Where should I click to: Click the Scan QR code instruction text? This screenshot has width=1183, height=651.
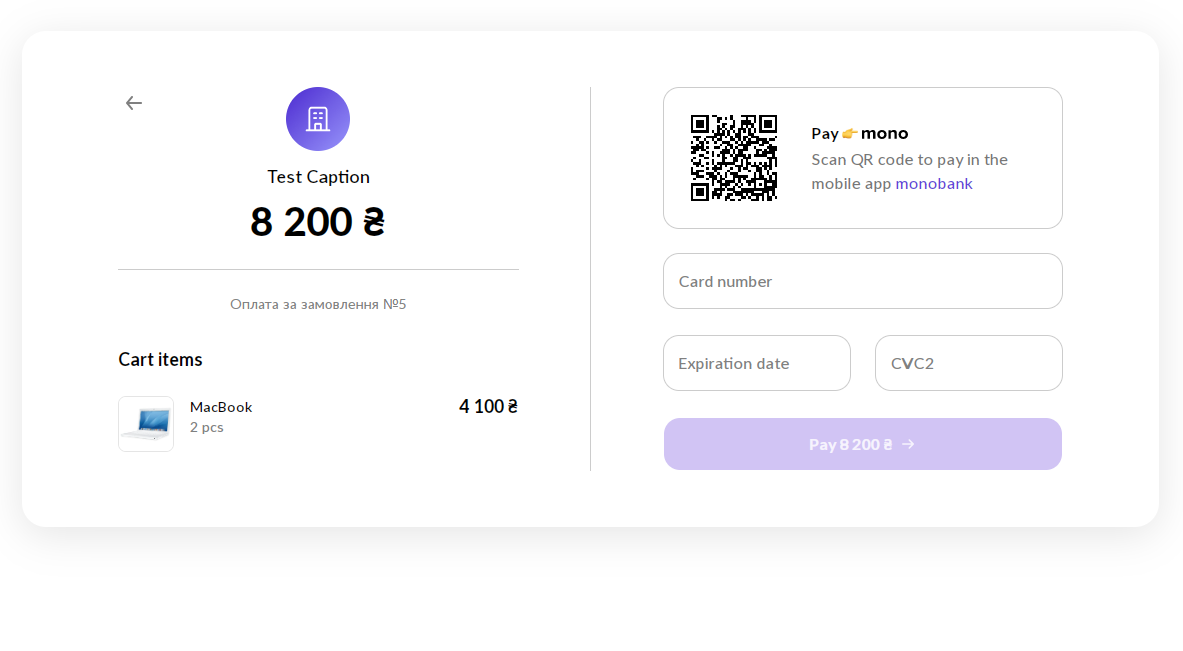[x=909, y=172]
